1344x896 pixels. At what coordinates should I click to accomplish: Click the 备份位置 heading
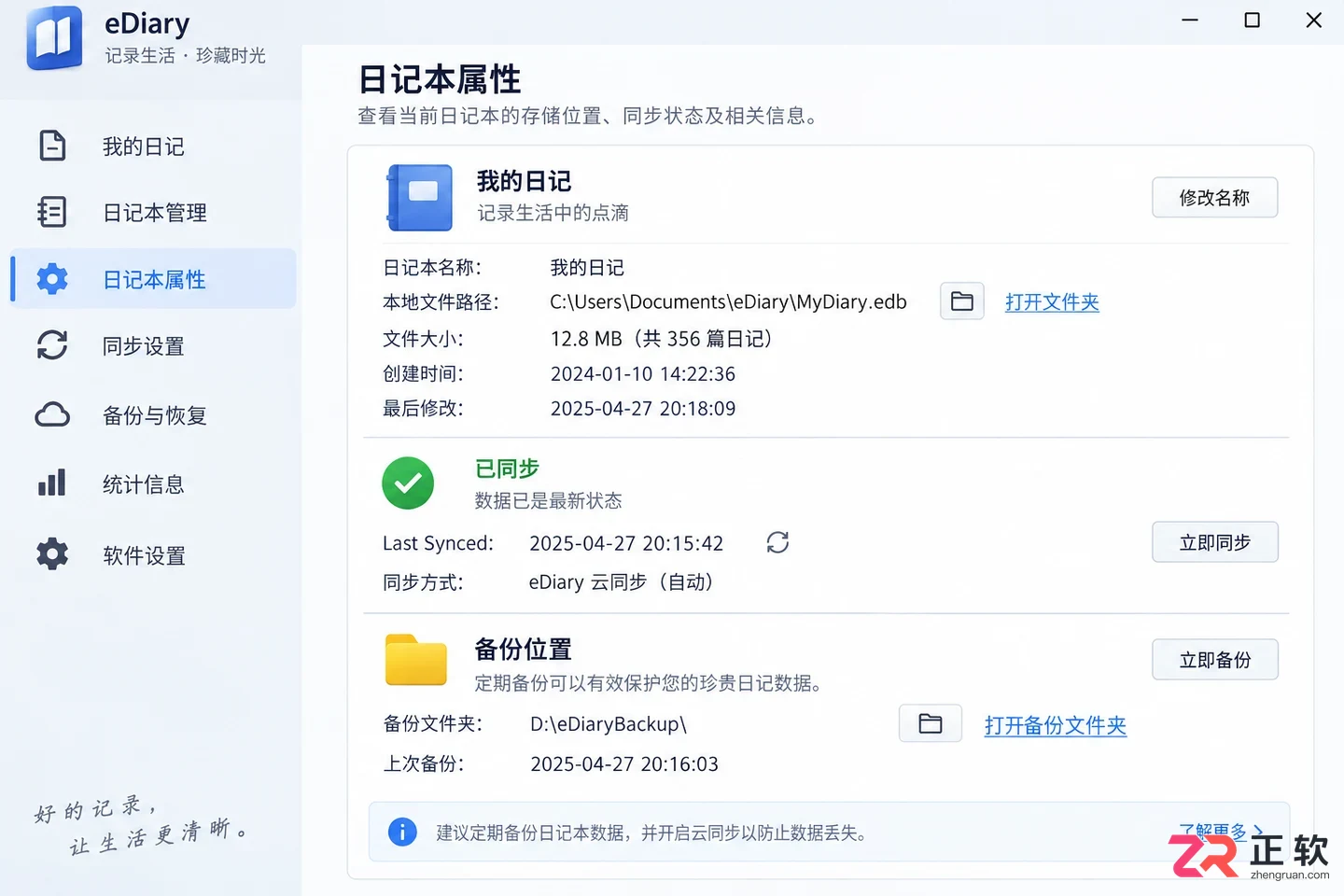click(523, 649)
